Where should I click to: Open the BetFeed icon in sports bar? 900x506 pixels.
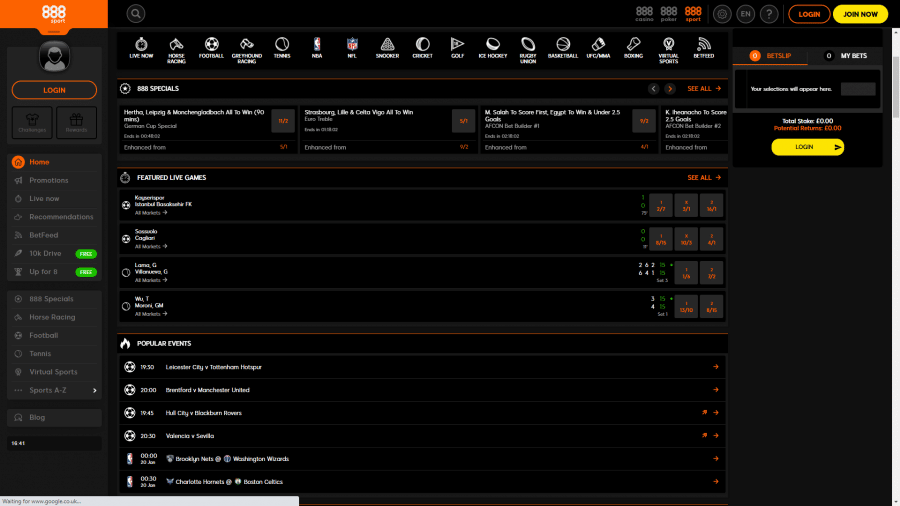point(704,48)
